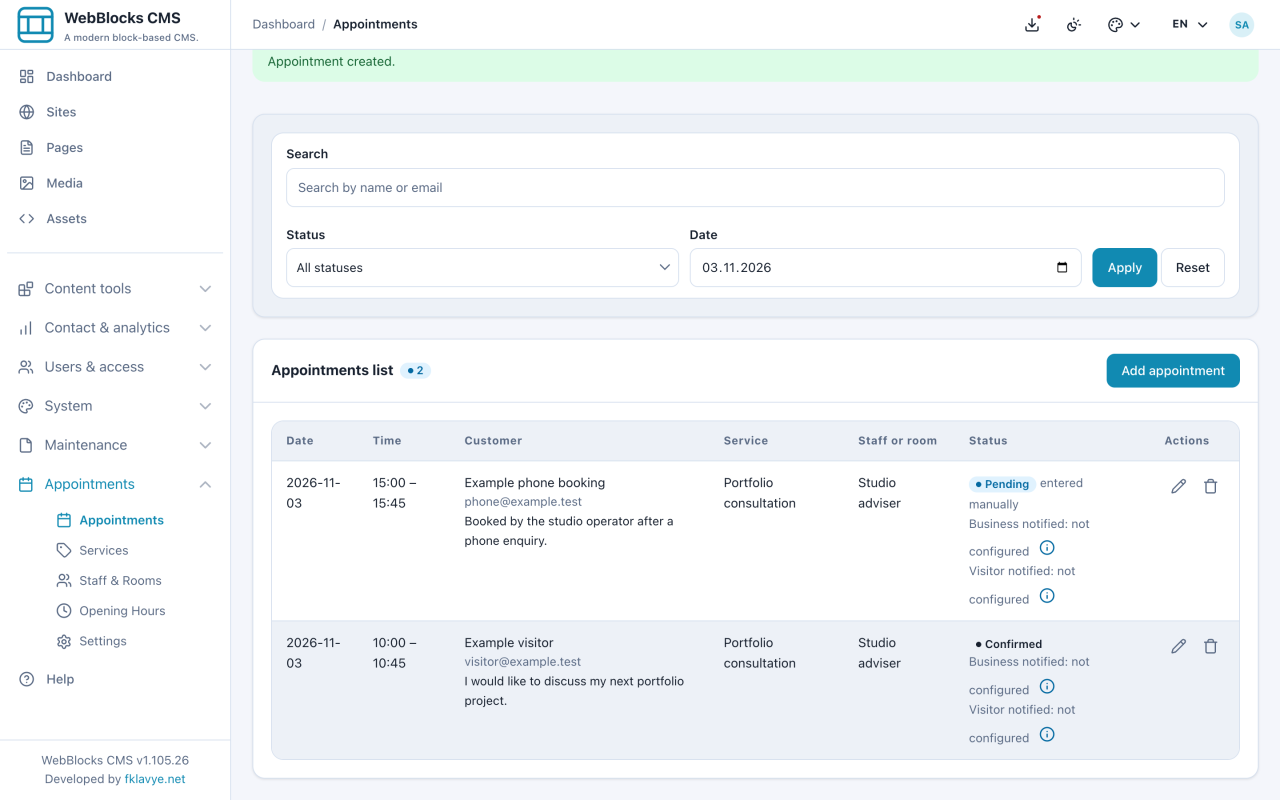
Task: Click the Add appointment button
Action: pyautogui.click(x=1173, y=370)
